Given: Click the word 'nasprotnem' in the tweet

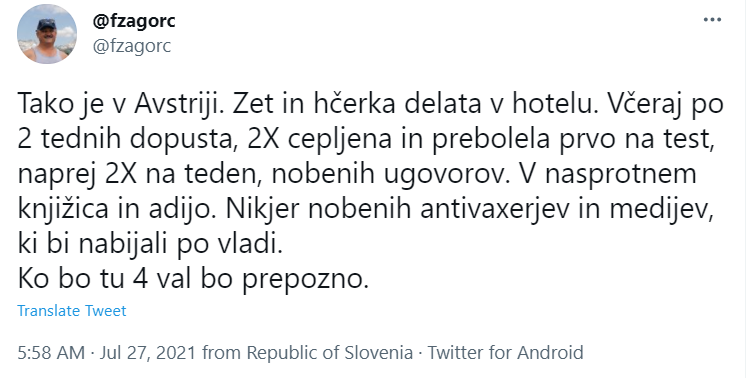Looking at the screenshot, I should point(620,175).
